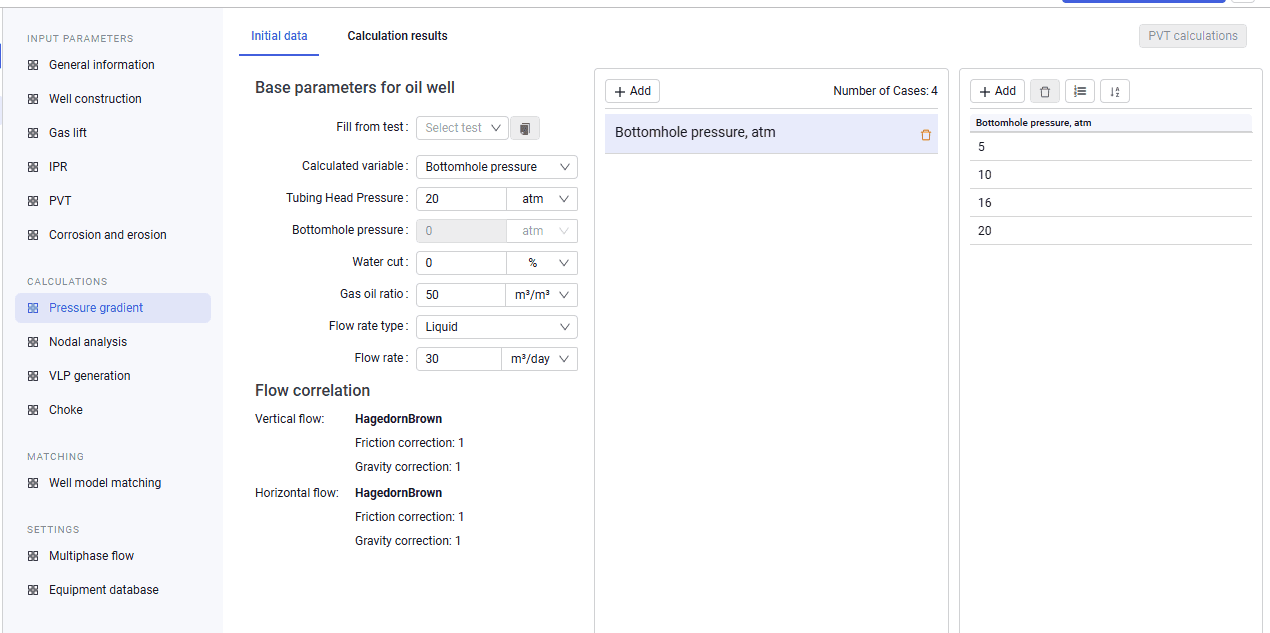Viewport: 1270px width, 633px height.
Task: Click the Flow rate value field
Action: pyautogui.click(x=458, y=359)
